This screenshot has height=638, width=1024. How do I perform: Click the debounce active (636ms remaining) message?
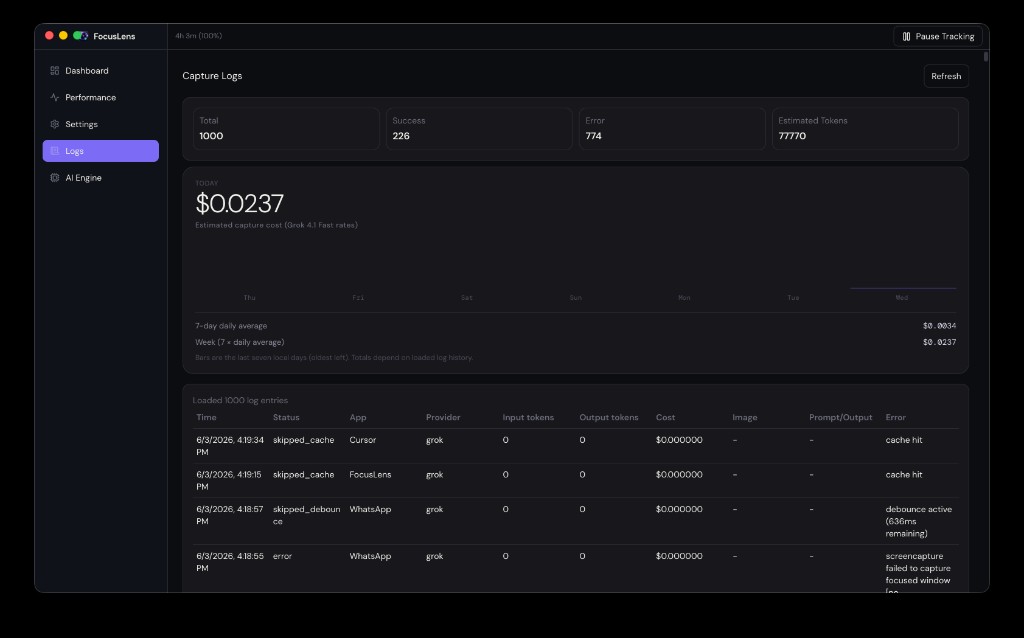click(919, 521)
